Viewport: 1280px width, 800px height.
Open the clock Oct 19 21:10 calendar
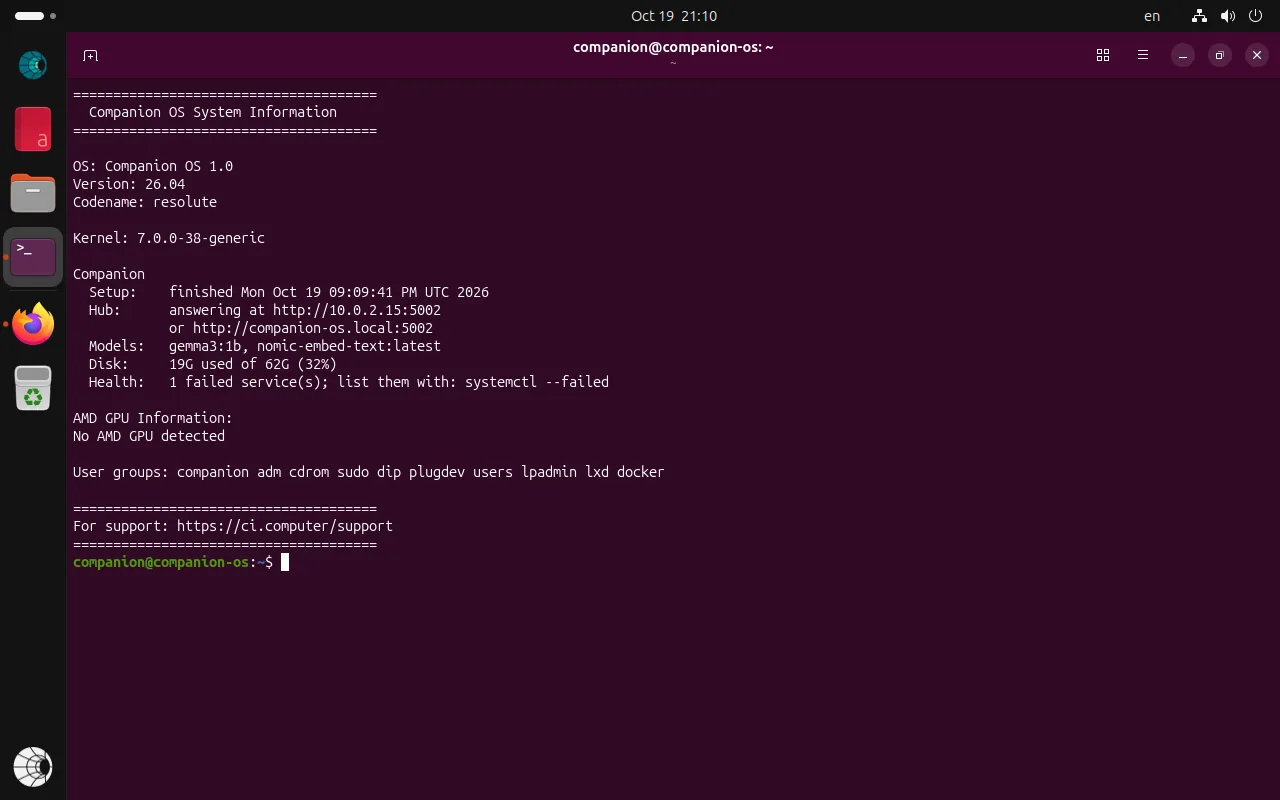tap(674, 16)
